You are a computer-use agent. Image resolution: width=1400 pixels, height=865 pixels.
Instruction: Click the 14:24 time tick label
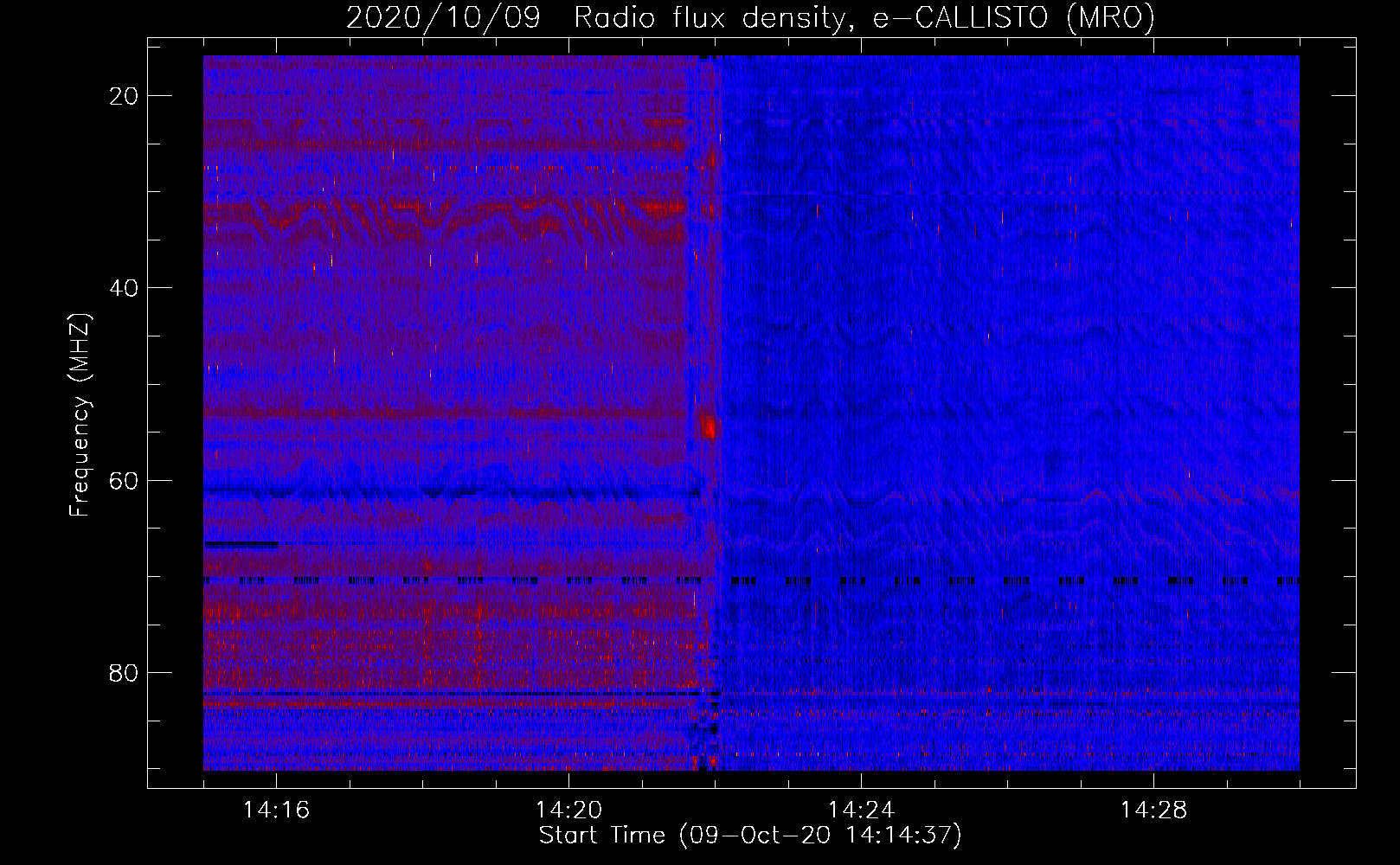(861, 811)
